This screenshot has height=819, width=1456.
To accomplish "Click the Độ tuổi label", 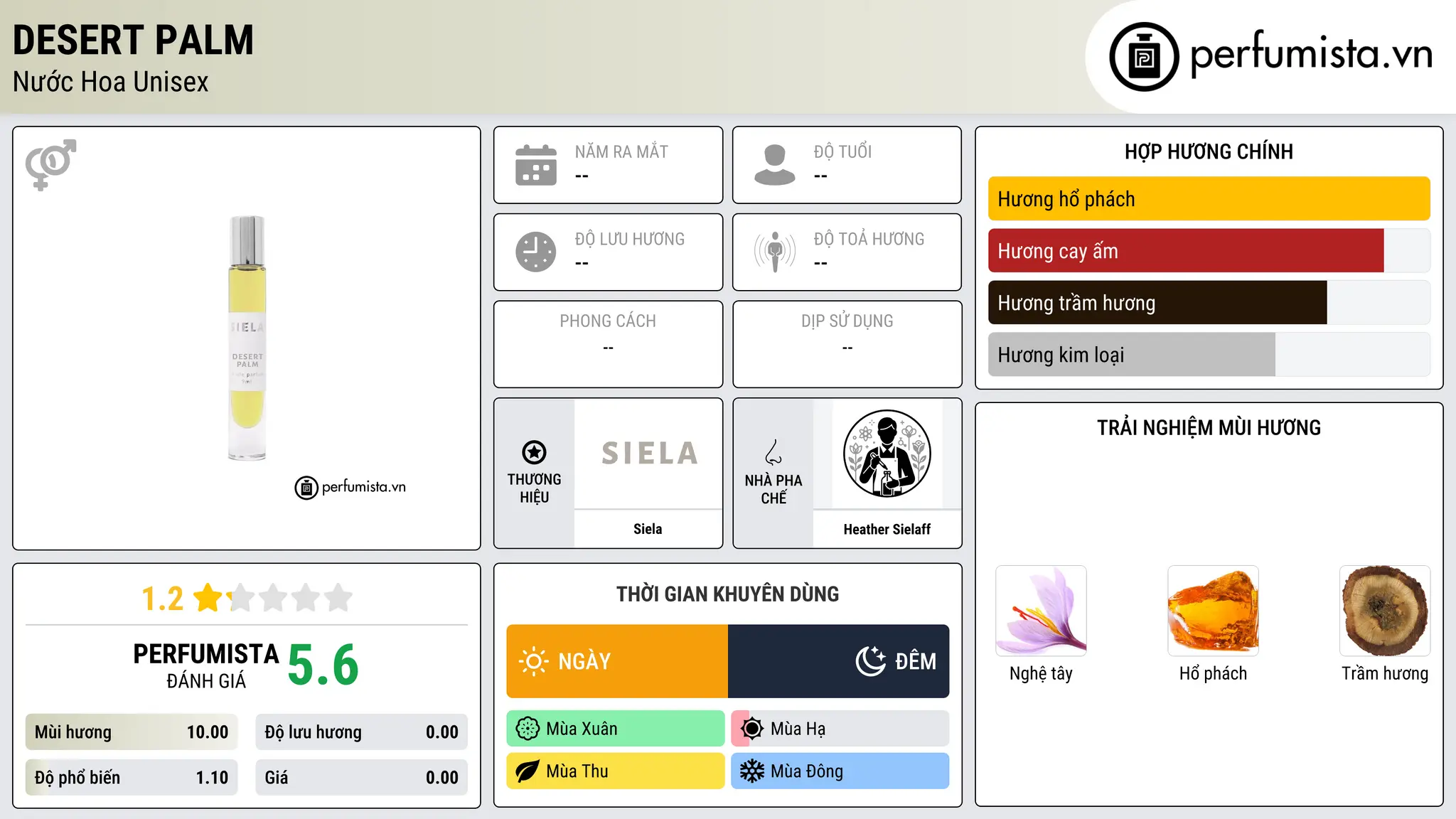I will tap(842, 151).
